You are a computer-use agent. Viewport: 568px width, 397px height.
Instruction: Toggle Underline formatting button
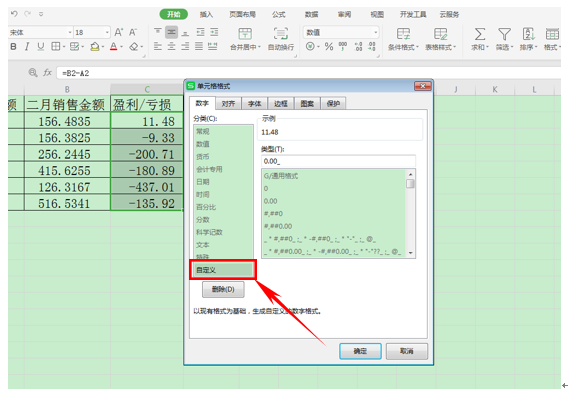pos(41,47)
